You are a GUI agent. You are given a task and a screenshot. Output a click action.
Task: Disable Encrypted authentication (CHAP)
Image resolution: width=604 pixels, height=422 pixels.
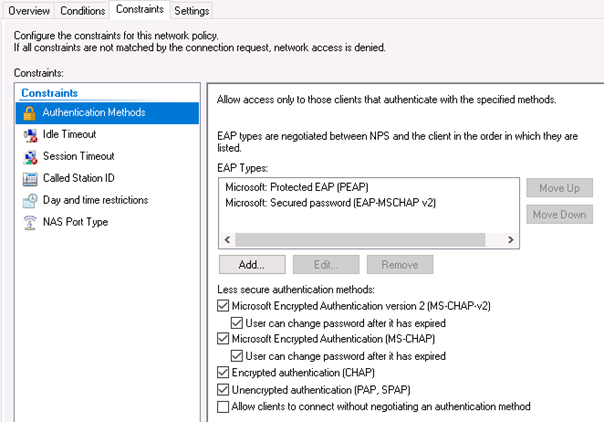(223, 372)
